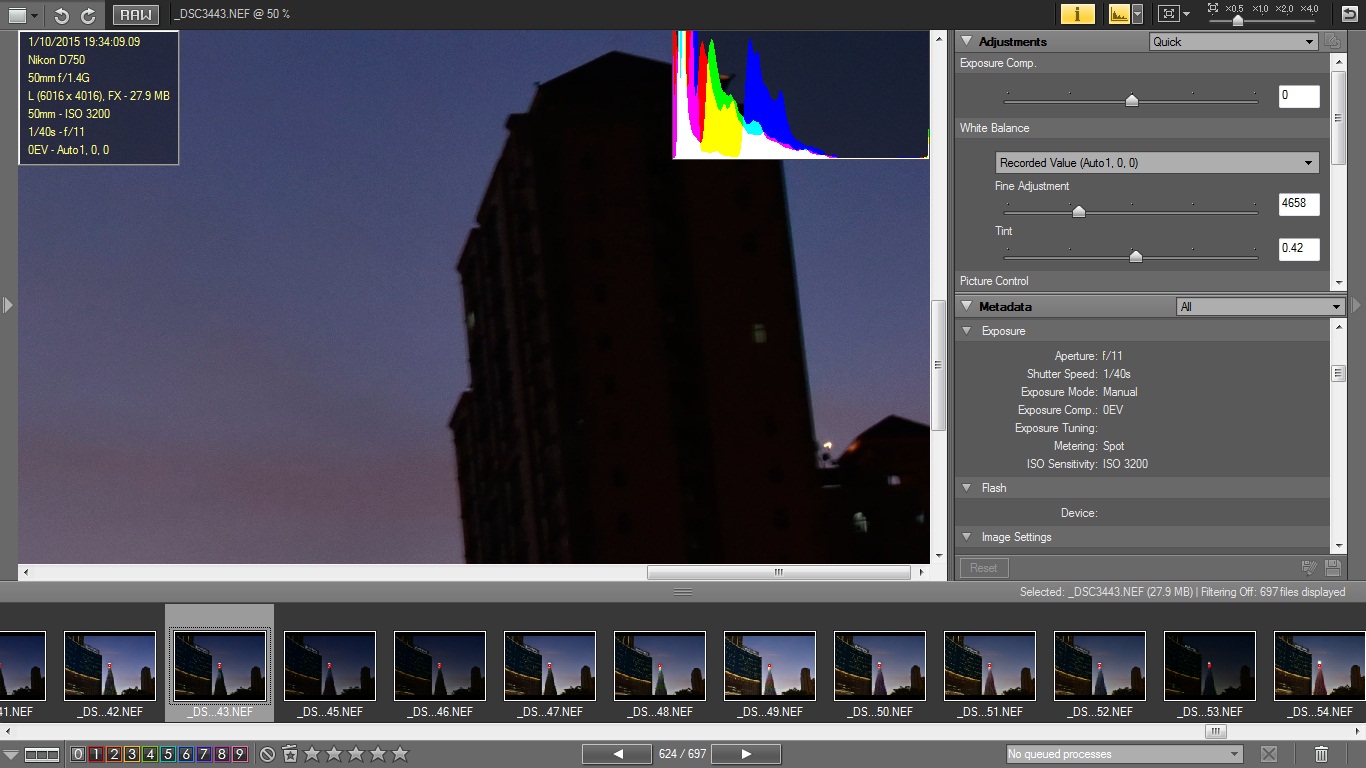The width and height of the screenshot is (1366, 768).
Task: Rotate image counterclockwise
Action: click(62, 15)
